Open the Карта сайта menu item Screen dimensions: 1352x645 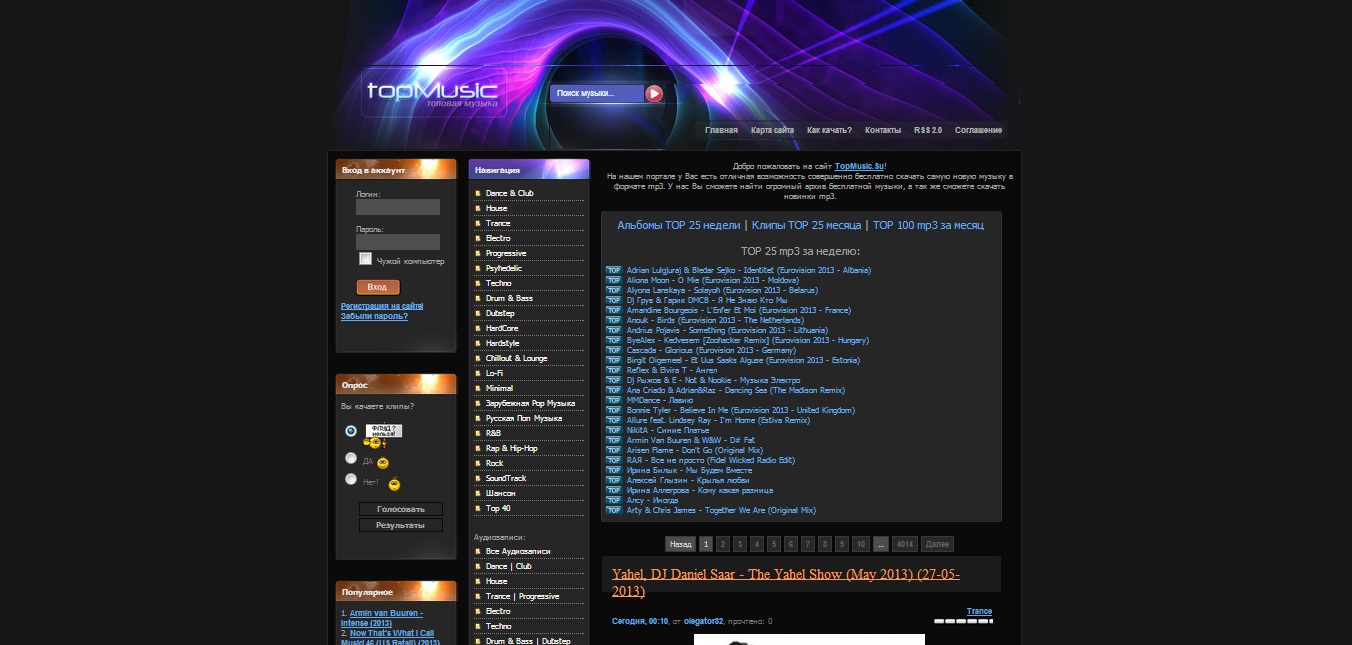[x=772, y=130]
